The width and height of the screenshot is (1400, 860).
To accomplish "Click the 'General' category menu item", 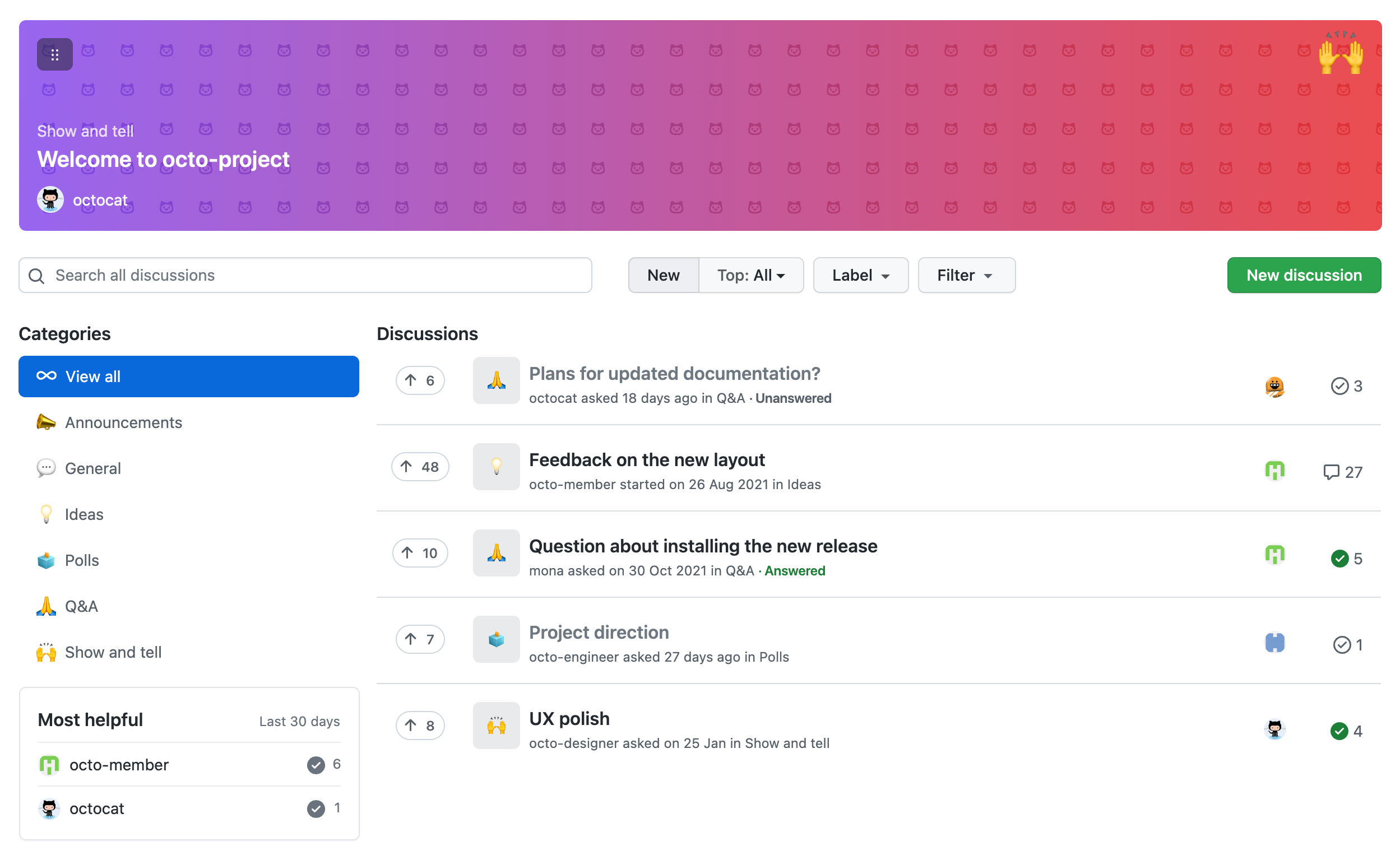I will pyautogui.click(x=92, y=468).
